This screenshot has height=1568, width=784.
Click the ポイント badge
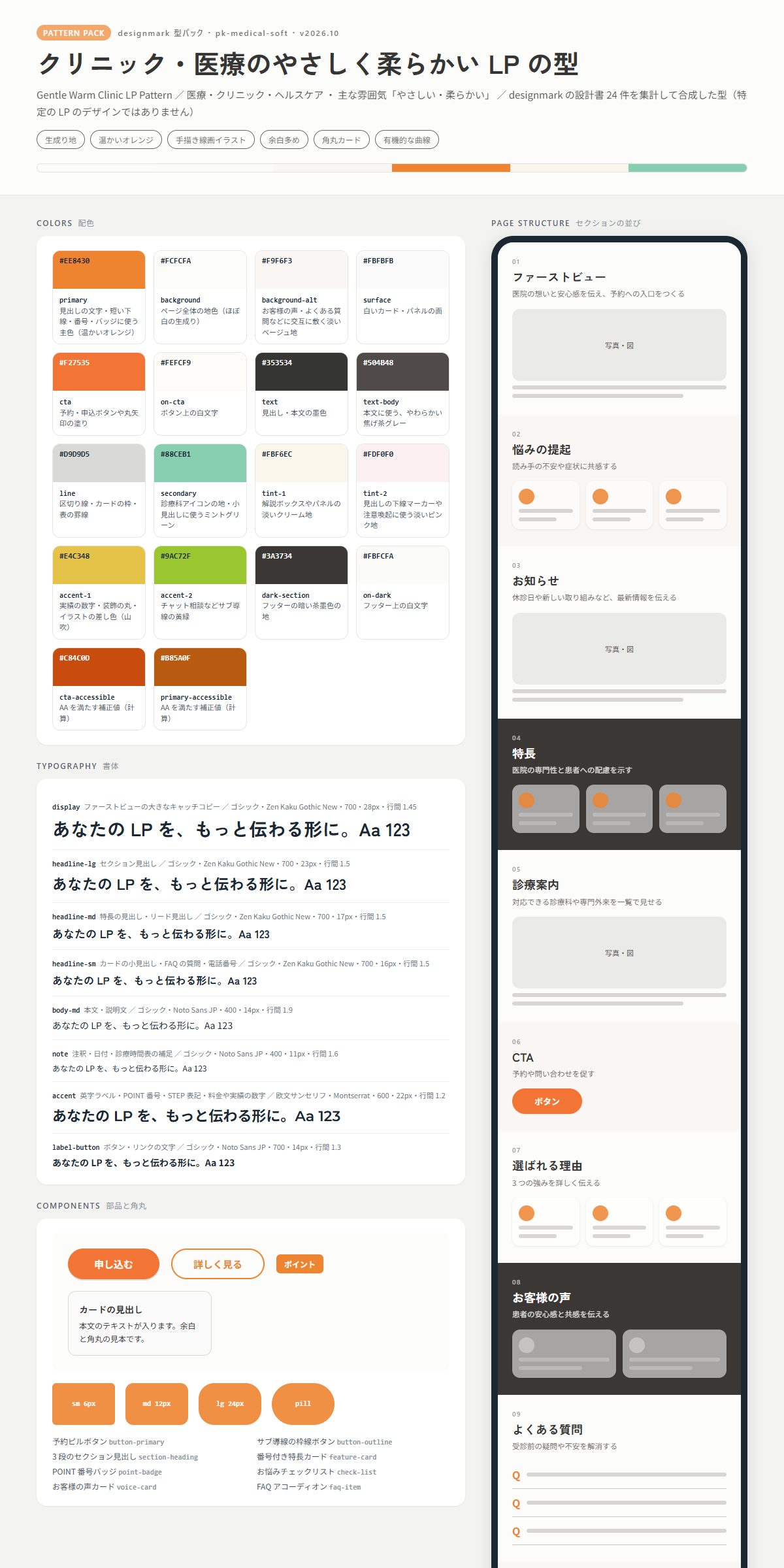click(x=300, y=1264)
